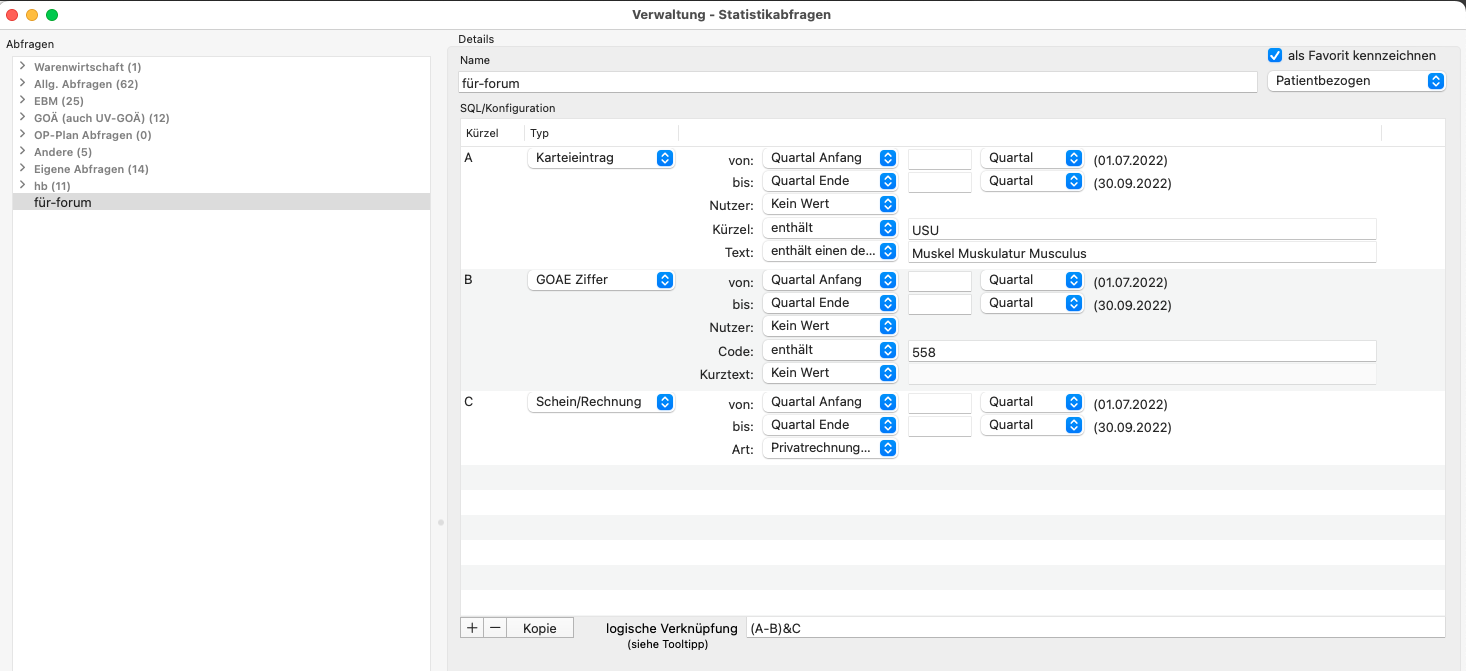Expand the Allg. Abfragen (62) category
This screenshot has width=1466, height=671.
pyautogui.click(x=22, y=83)
